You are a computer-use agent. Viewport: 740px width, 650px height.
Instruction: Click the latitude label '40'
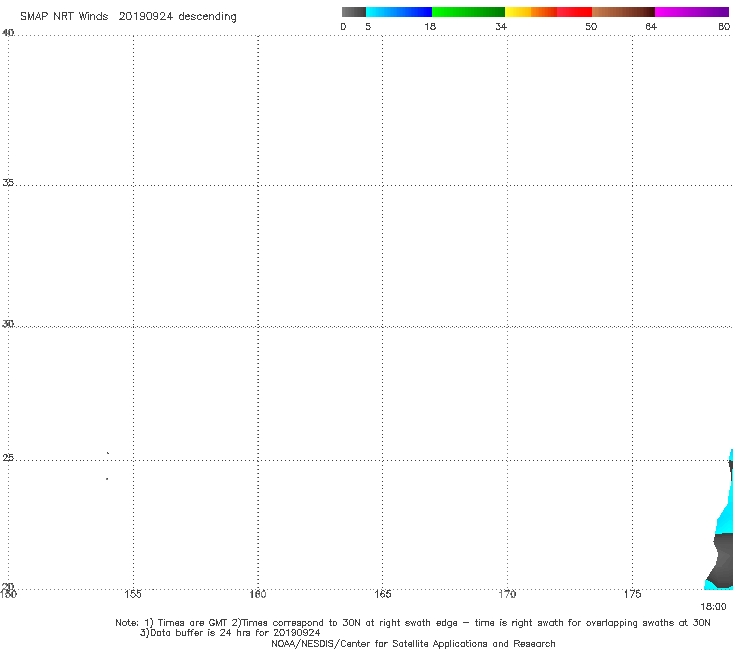(x=8, y=32)
